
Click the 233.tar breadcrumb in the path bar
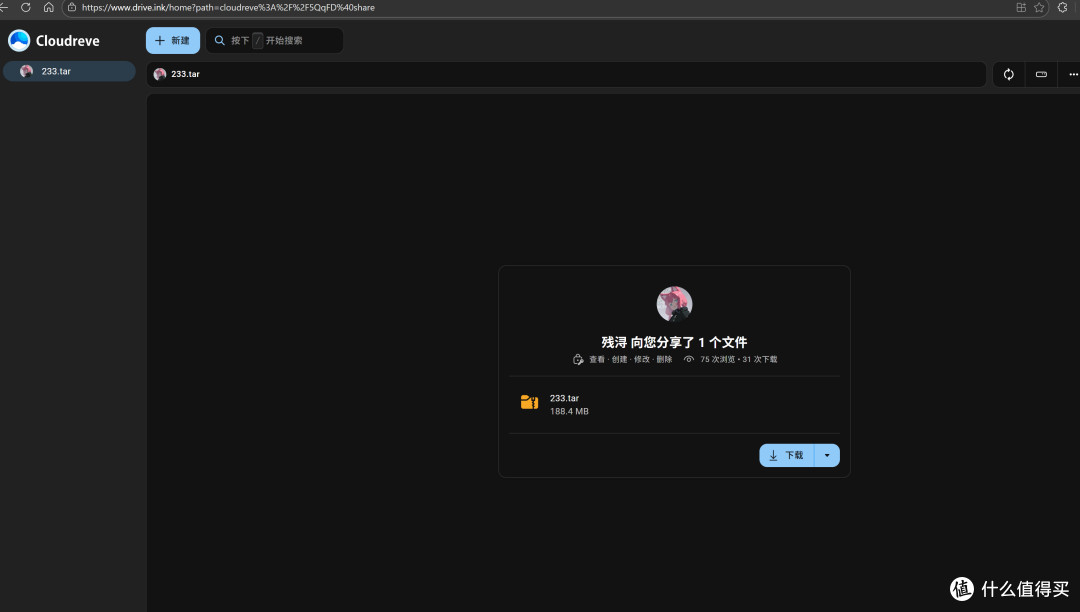coord(185,74)
